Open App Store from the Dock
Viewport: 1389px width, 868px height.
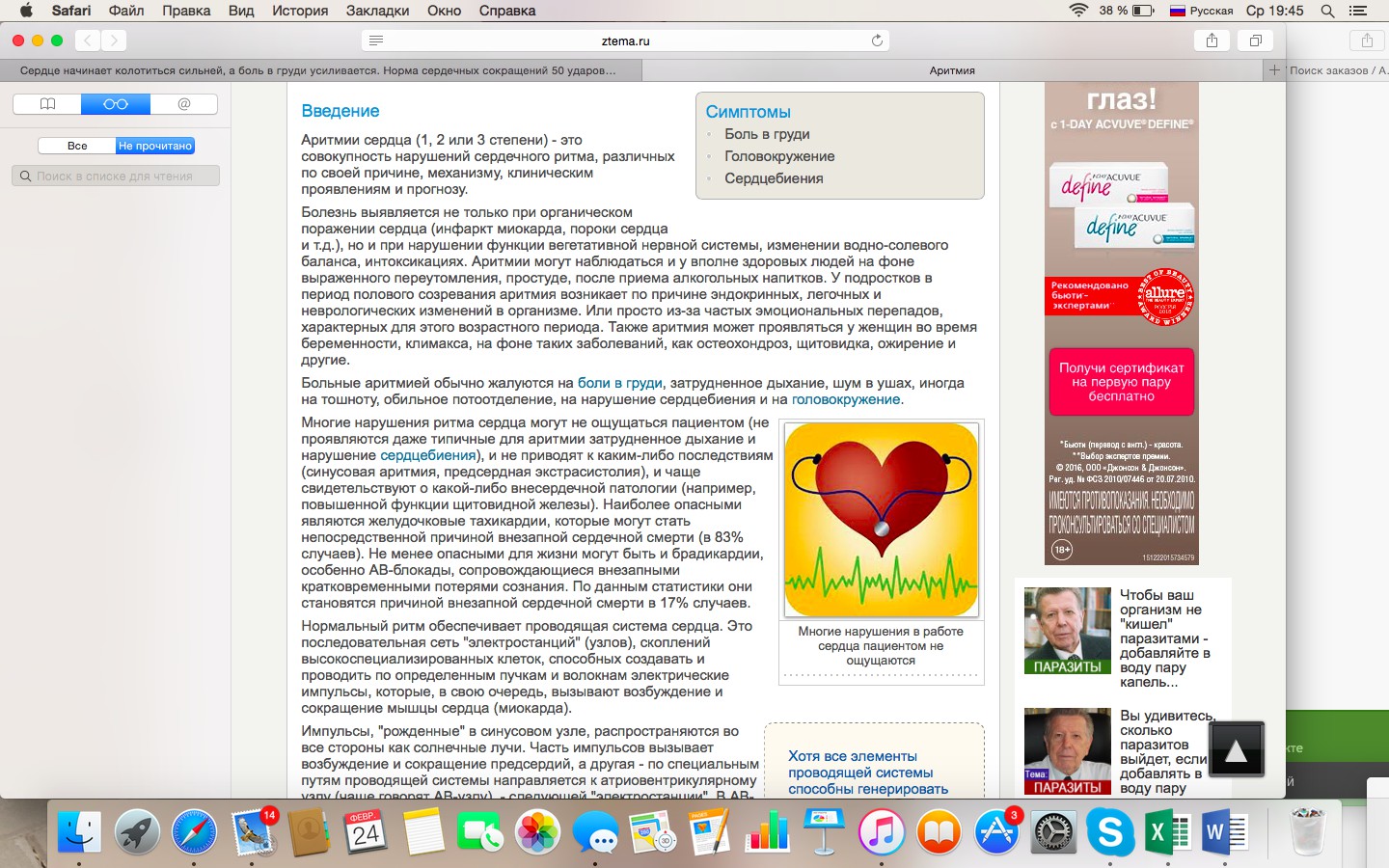tap(996, 831)
